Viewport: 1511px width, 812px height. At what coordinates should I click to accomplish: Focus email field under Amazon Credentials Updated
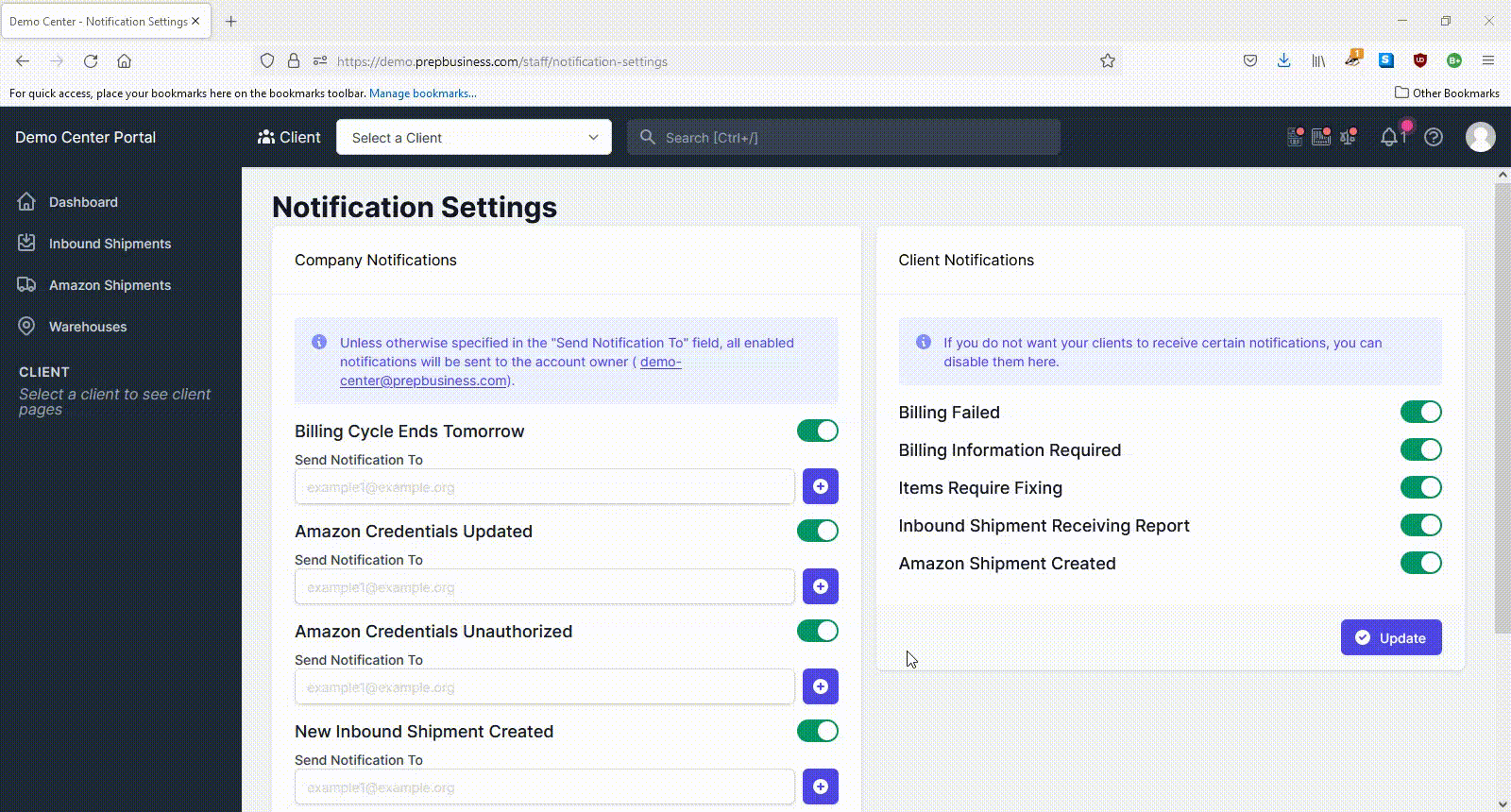click(x=545, y=586)
